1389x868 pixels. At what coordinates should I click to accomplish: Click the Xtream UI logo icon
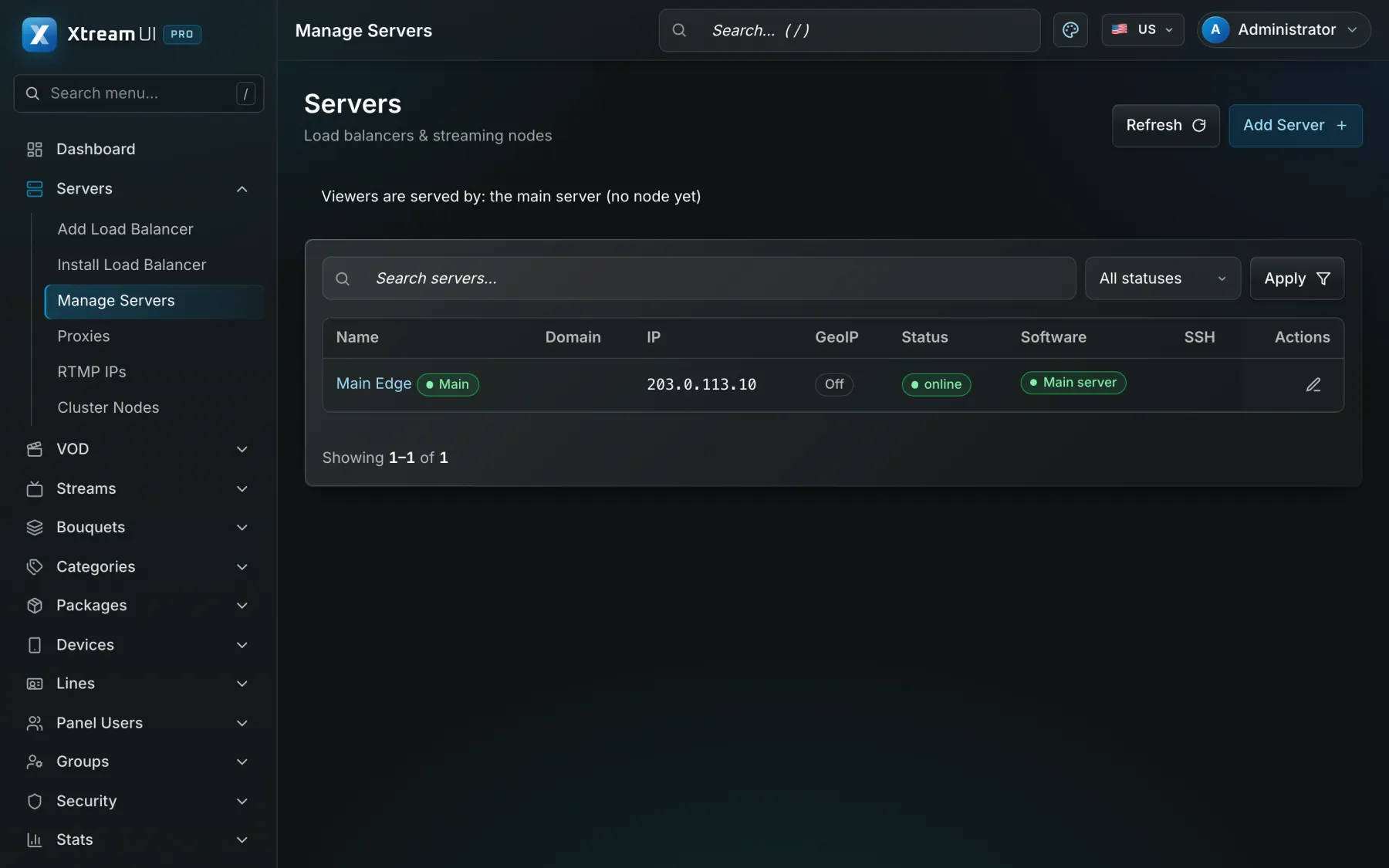click(39, 34)
